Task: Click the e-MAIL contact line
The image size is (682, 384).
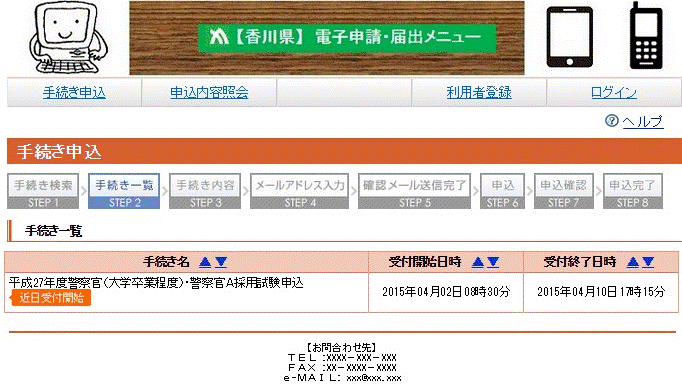Action: click(x=342, y=378)
